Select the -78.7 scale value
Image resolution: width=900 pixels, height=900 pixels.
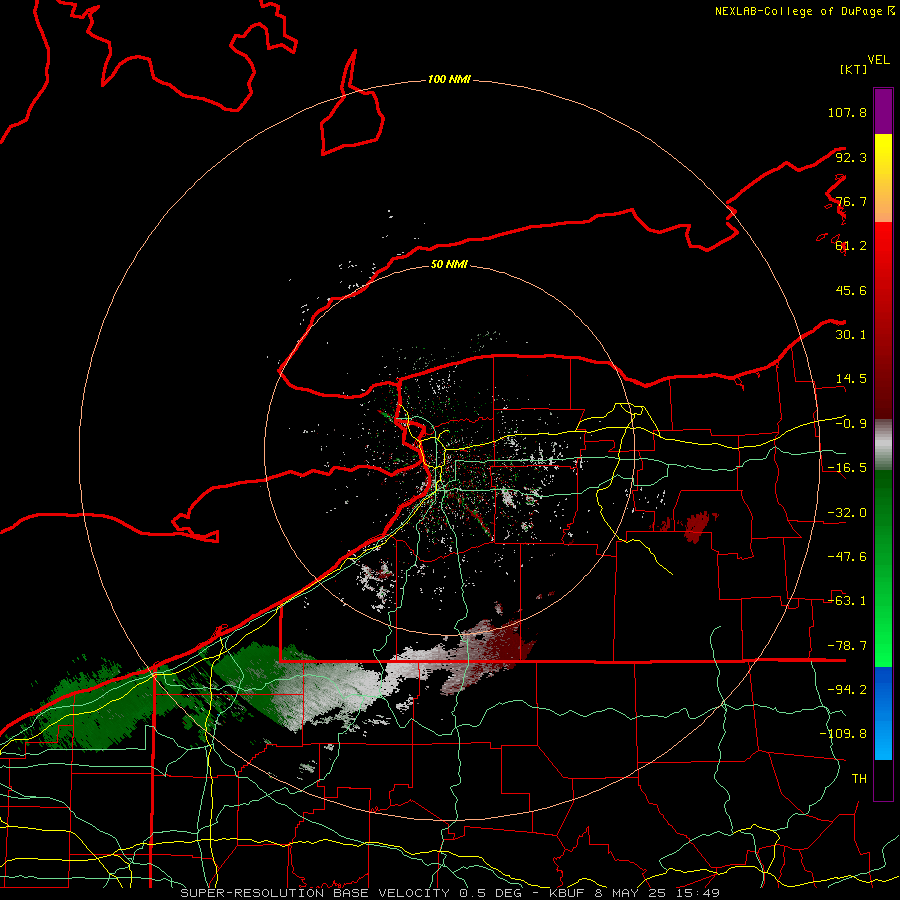[847, 646]
